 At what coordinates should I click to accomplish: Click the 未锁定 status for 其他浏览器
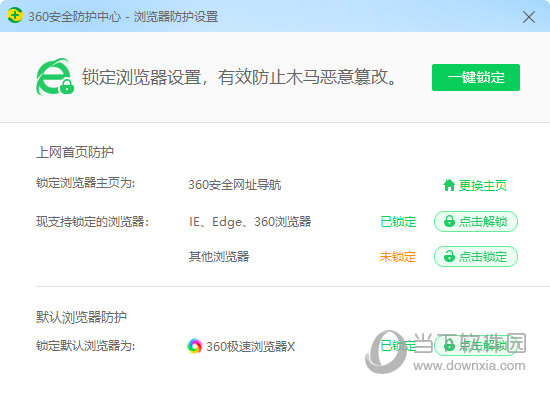pos(398,257)
